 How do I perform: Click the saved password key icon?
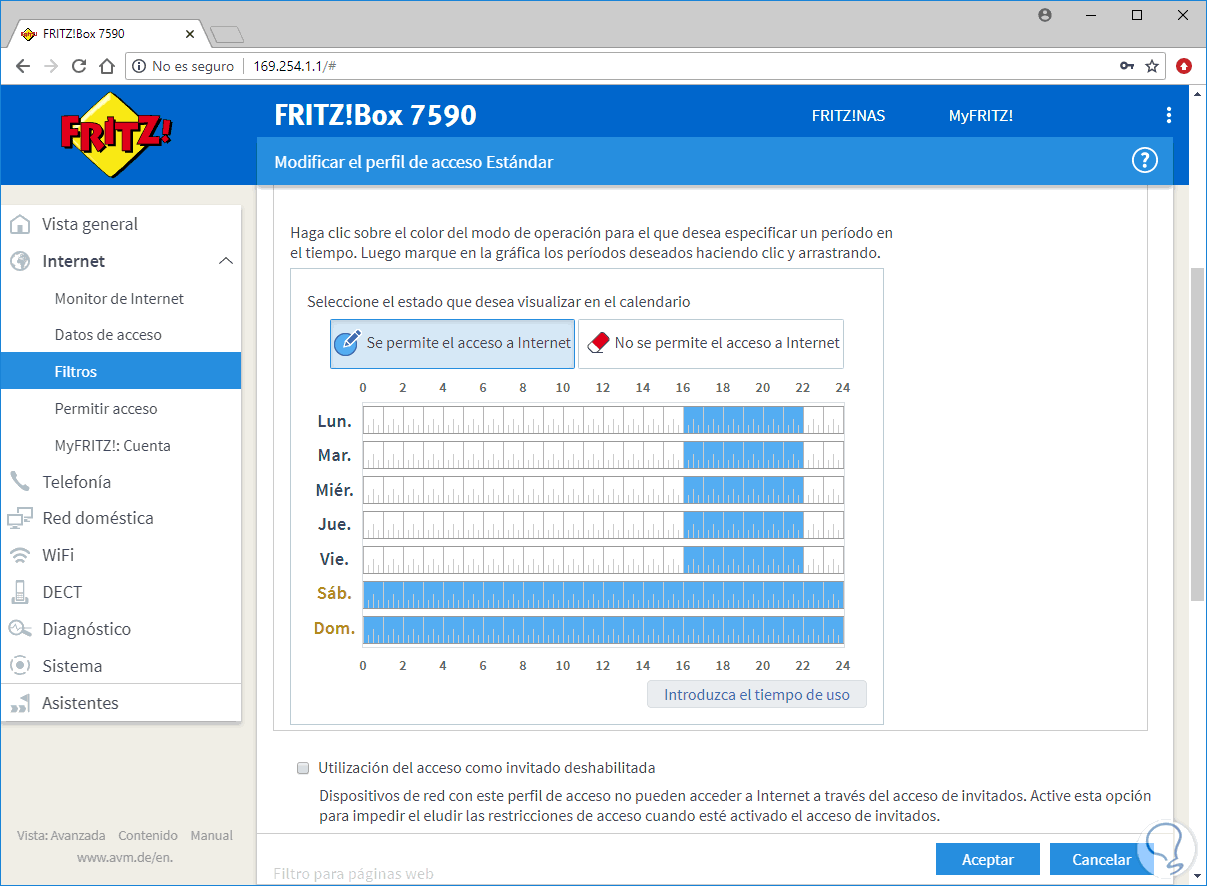point(1127,66)
